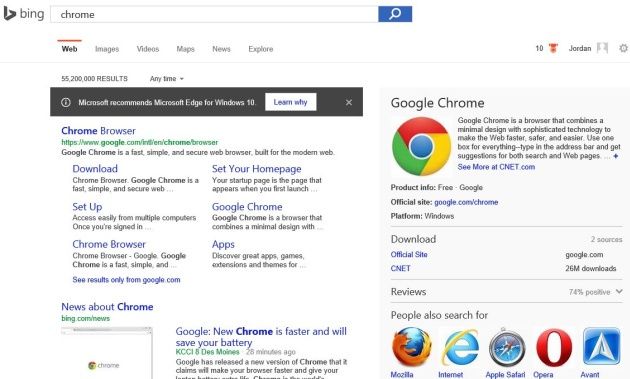Click the Google Chrome panel title
630x379 pixels.
pyautogui.click(x=438, y=103)
